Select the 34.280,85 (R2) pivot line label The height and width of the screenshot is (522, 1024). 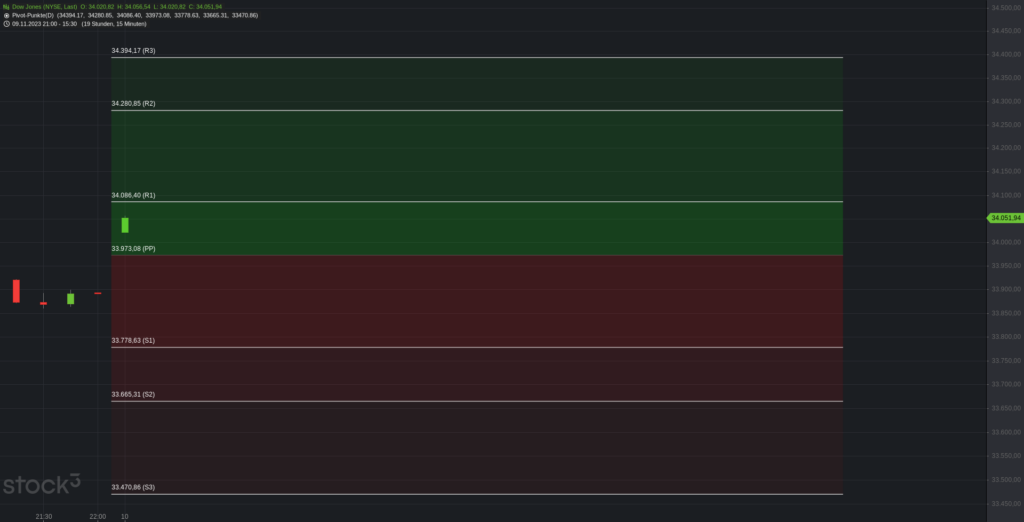[x=133, y=103]
